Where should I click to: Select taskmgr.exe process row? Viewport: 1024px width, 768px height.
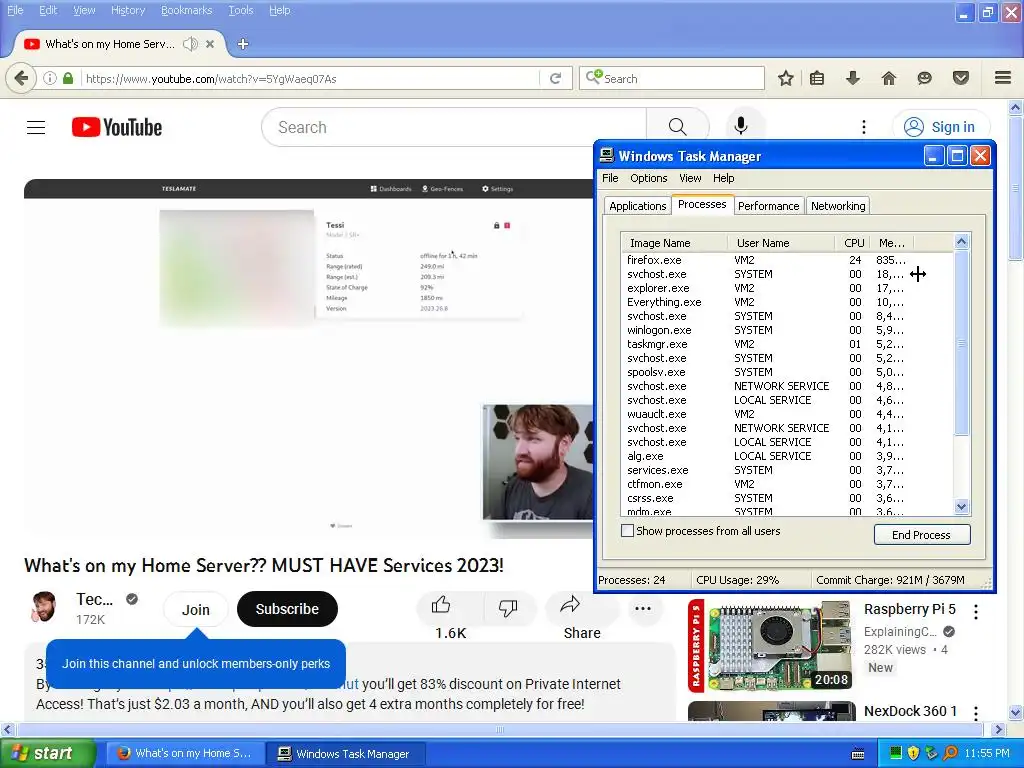pos(788,344)
